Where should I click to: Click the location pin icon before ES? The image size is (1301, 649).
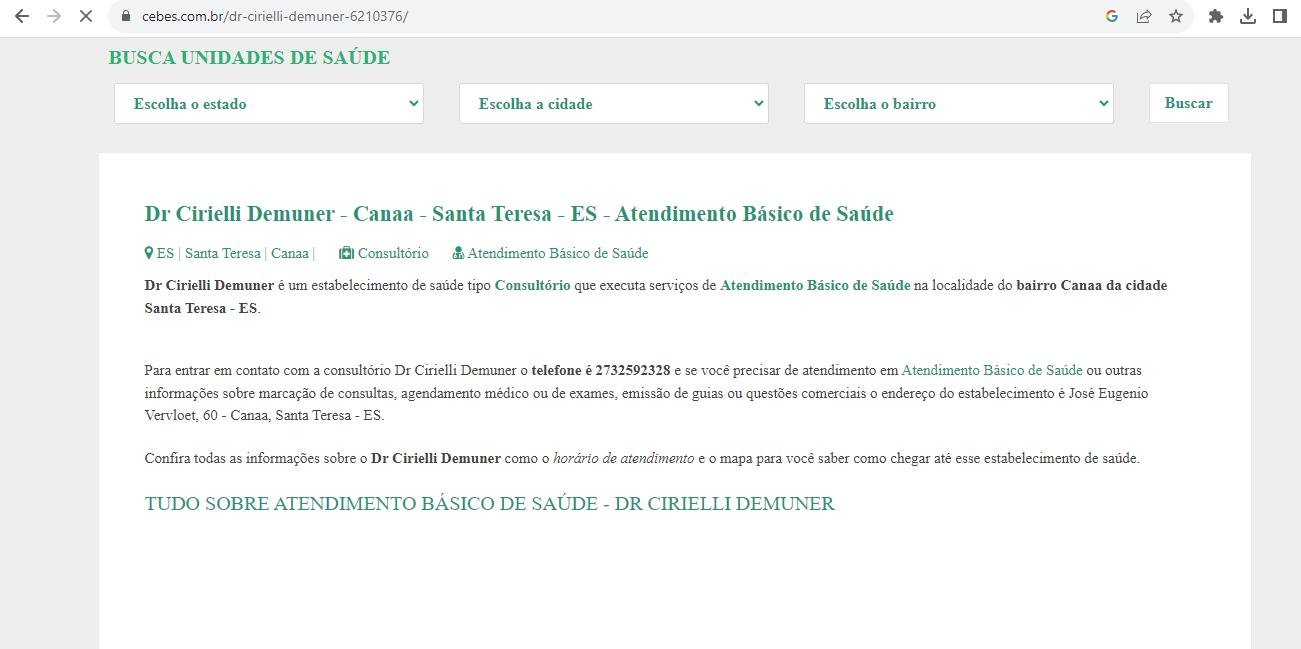pyautogui.click(x=149, y=253)
